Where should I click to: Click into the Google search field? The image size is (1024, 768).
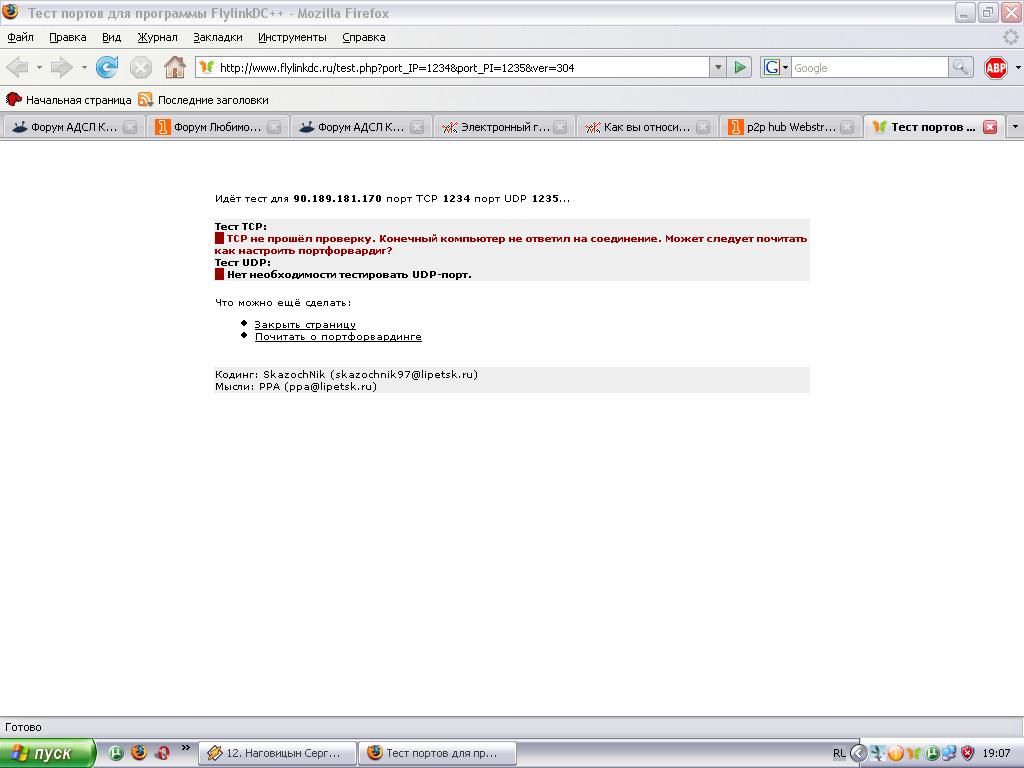coord(868,68)
